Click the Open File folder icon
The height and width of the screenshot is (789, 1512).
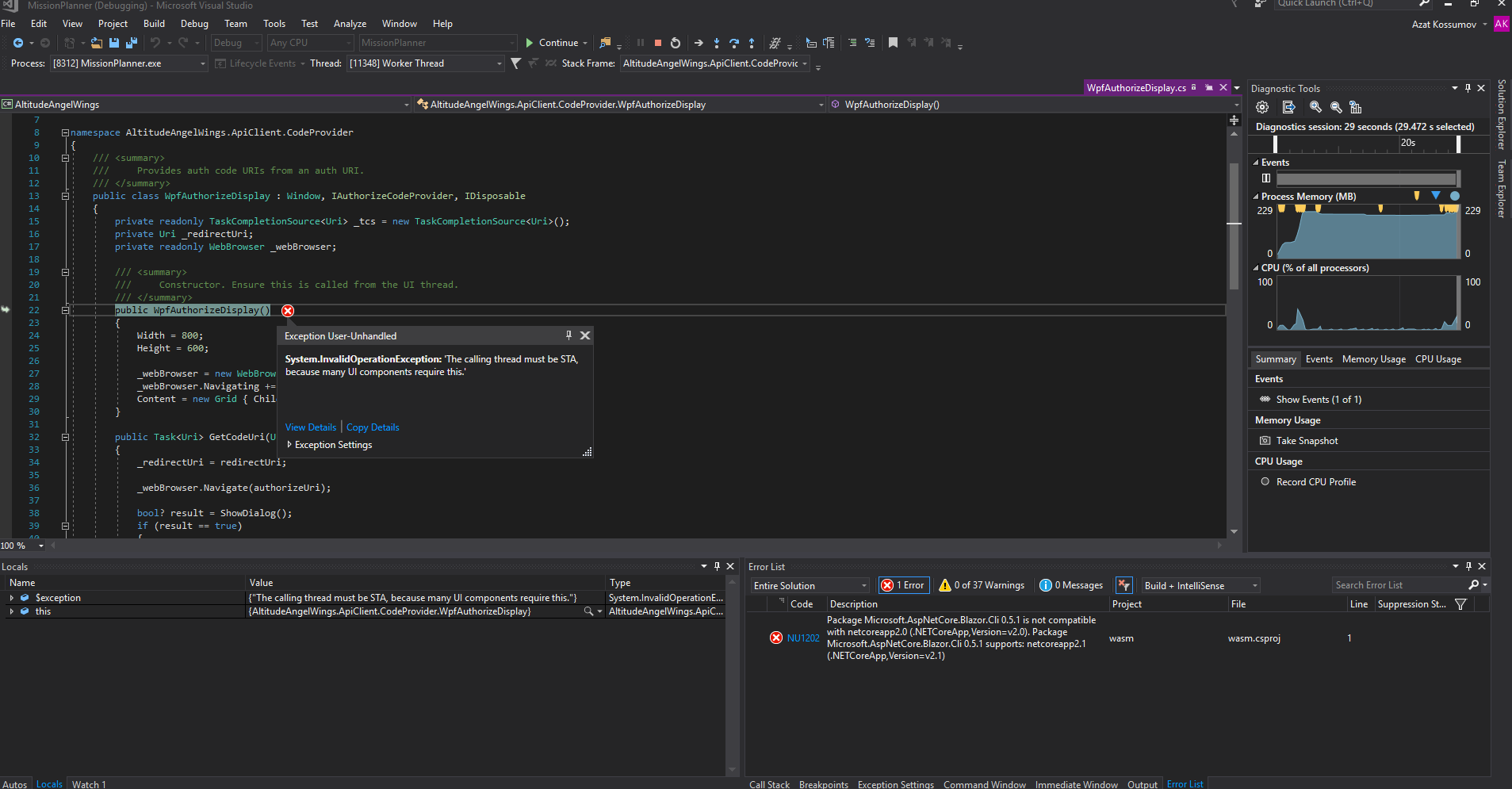tap(97, 43)
